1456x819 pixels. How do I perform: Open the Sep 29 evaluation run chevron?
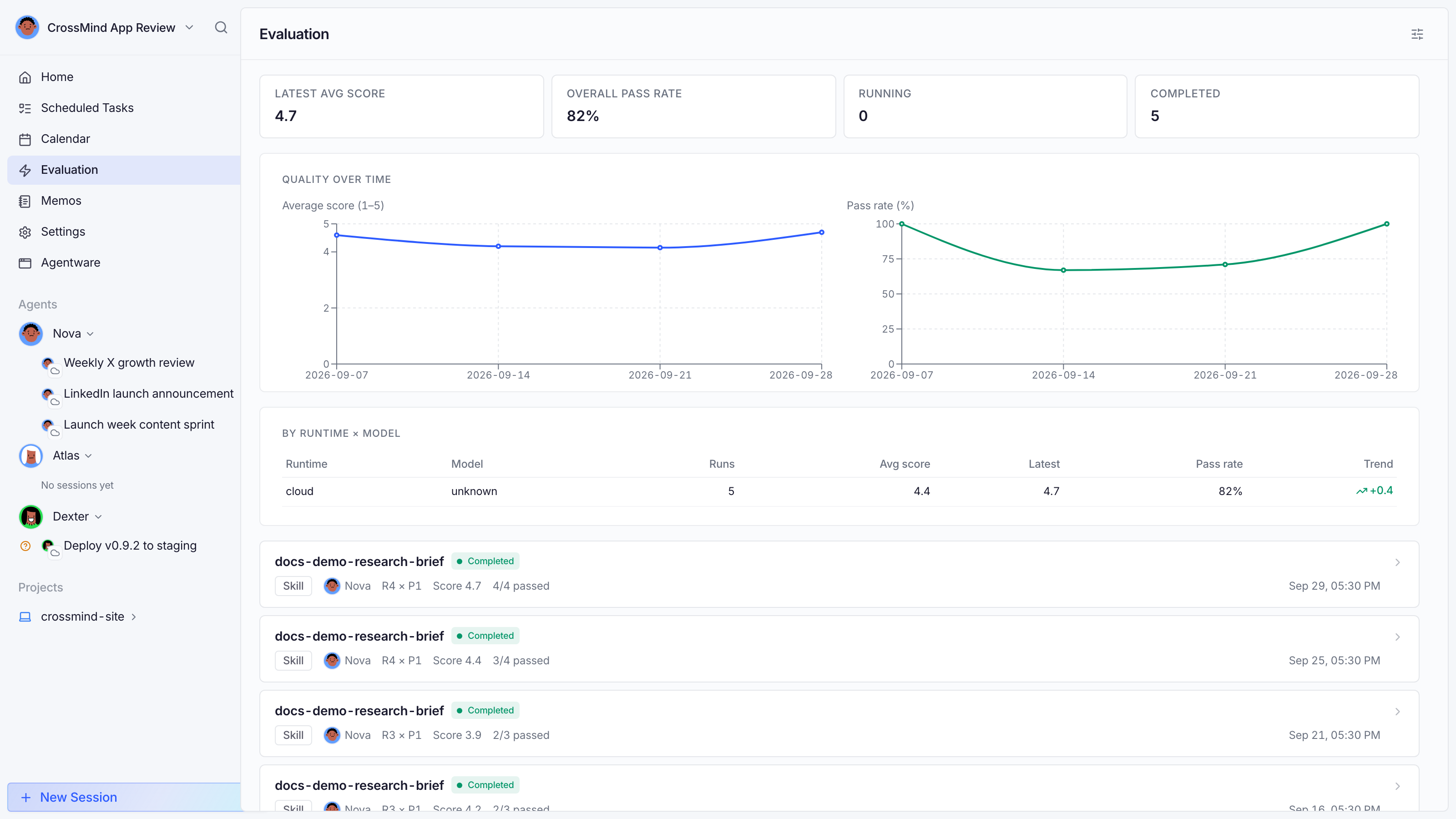click(x=1397, y=562)
